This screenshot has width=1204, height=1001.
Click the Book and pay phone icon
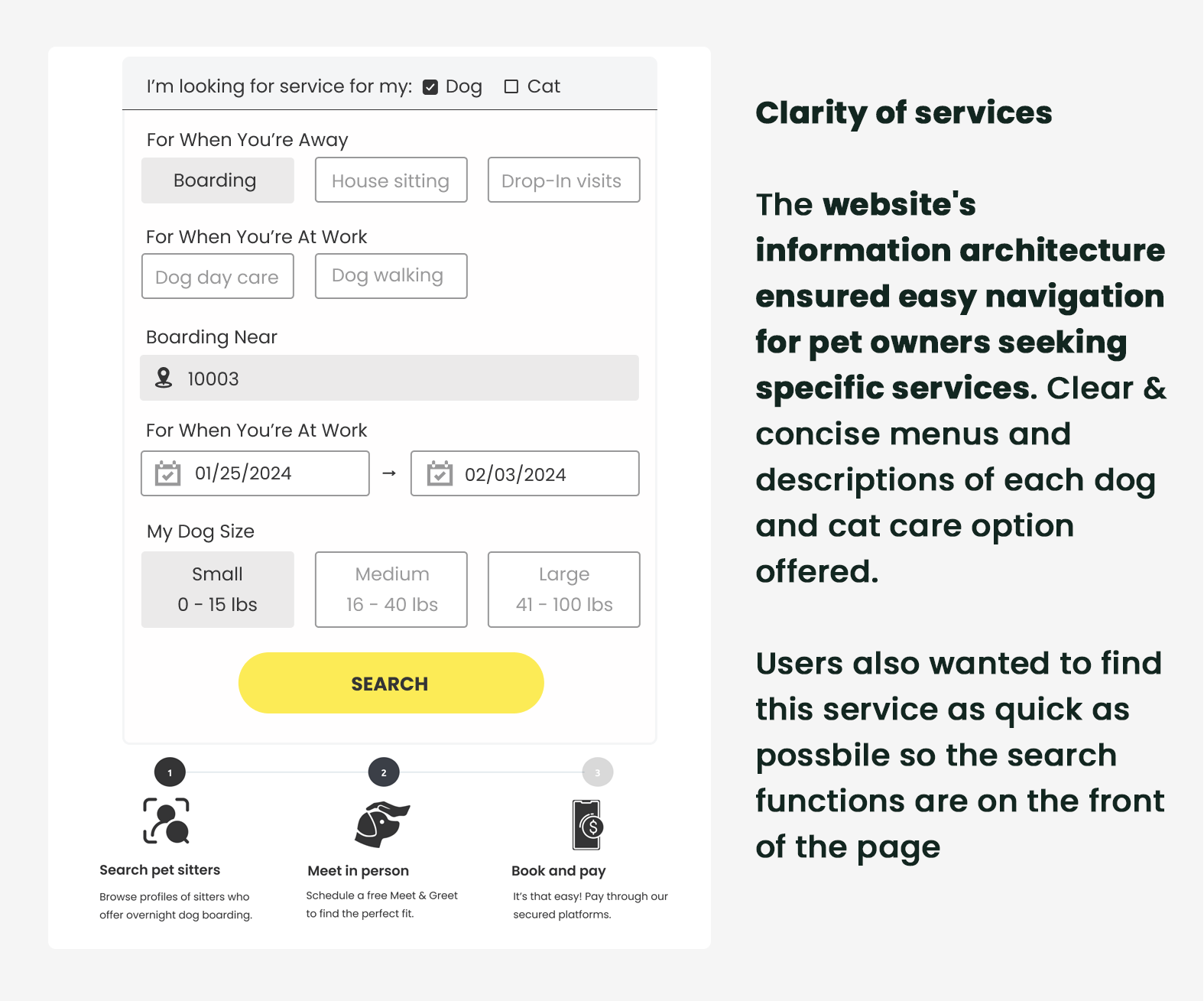tap(588, 824)
